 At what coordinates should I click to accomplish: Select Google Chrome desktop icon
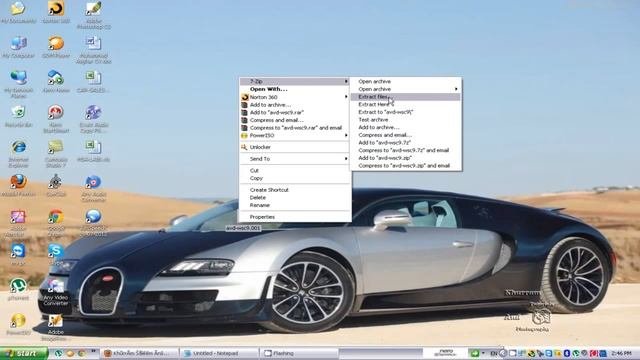(x=56, y=223)
